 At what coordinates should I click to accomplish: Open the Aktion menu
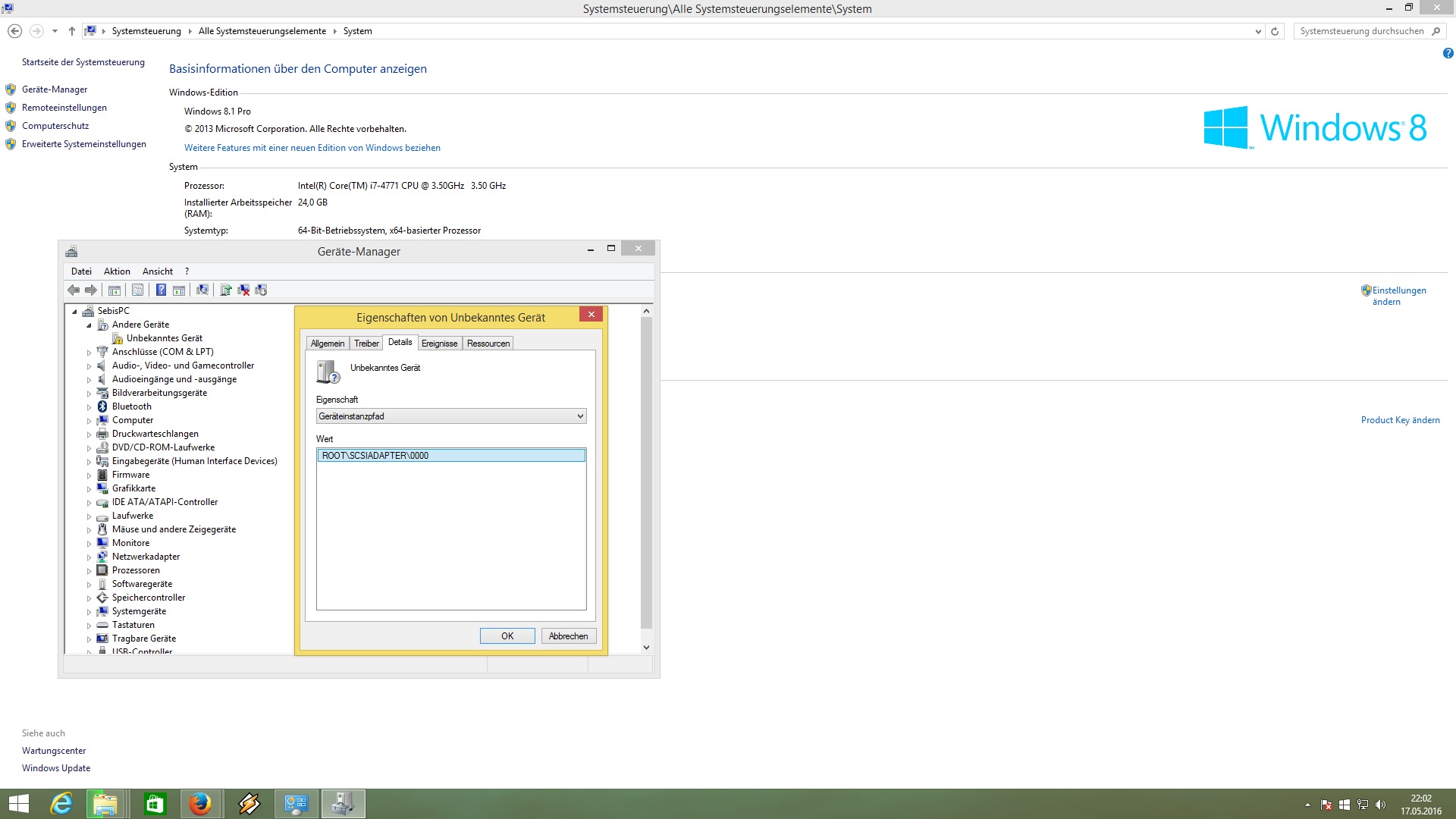pos(117,271)
